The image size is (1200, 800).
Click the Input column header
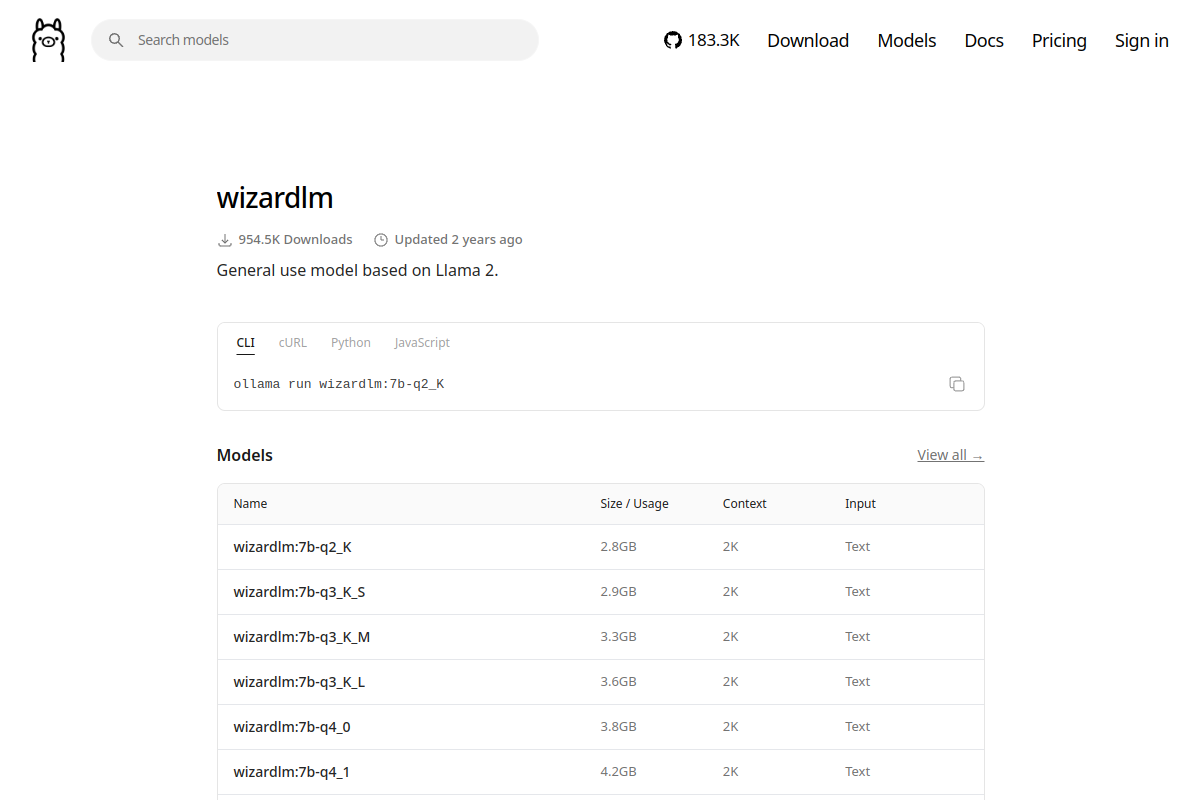pyautogui.click(x=860, y=504)
